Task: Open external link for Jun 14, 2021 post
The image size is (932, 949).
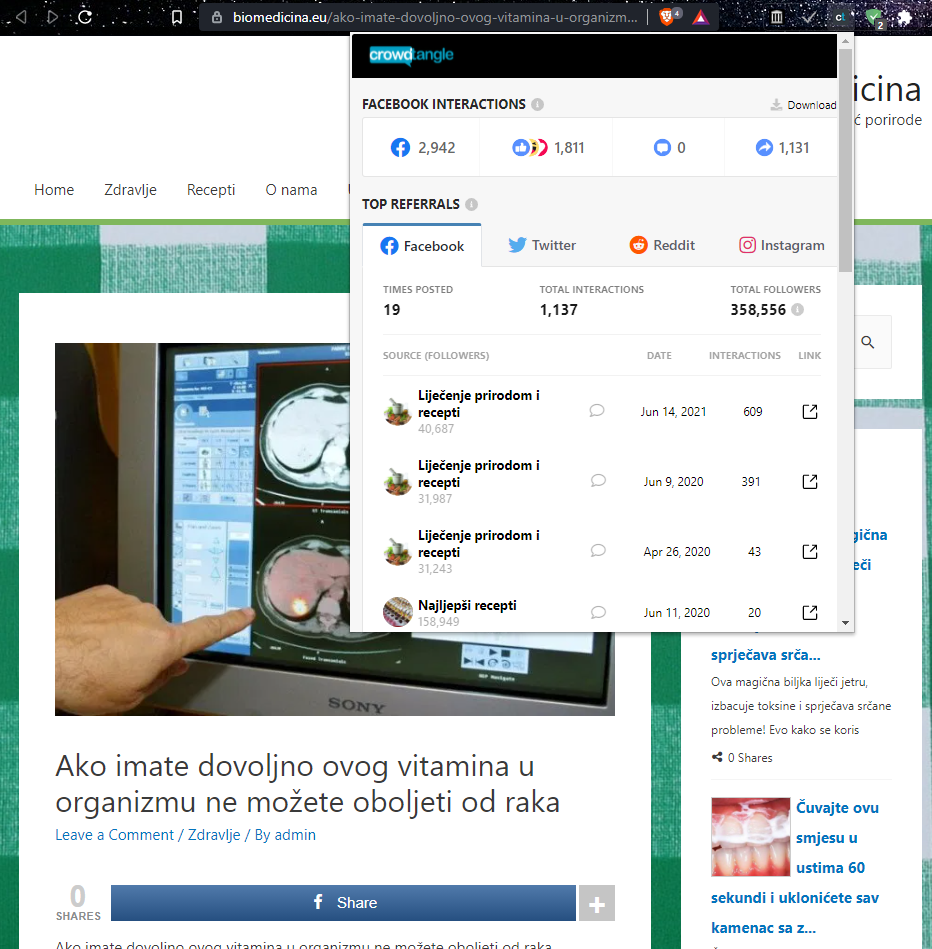Action: coord(810,412)
